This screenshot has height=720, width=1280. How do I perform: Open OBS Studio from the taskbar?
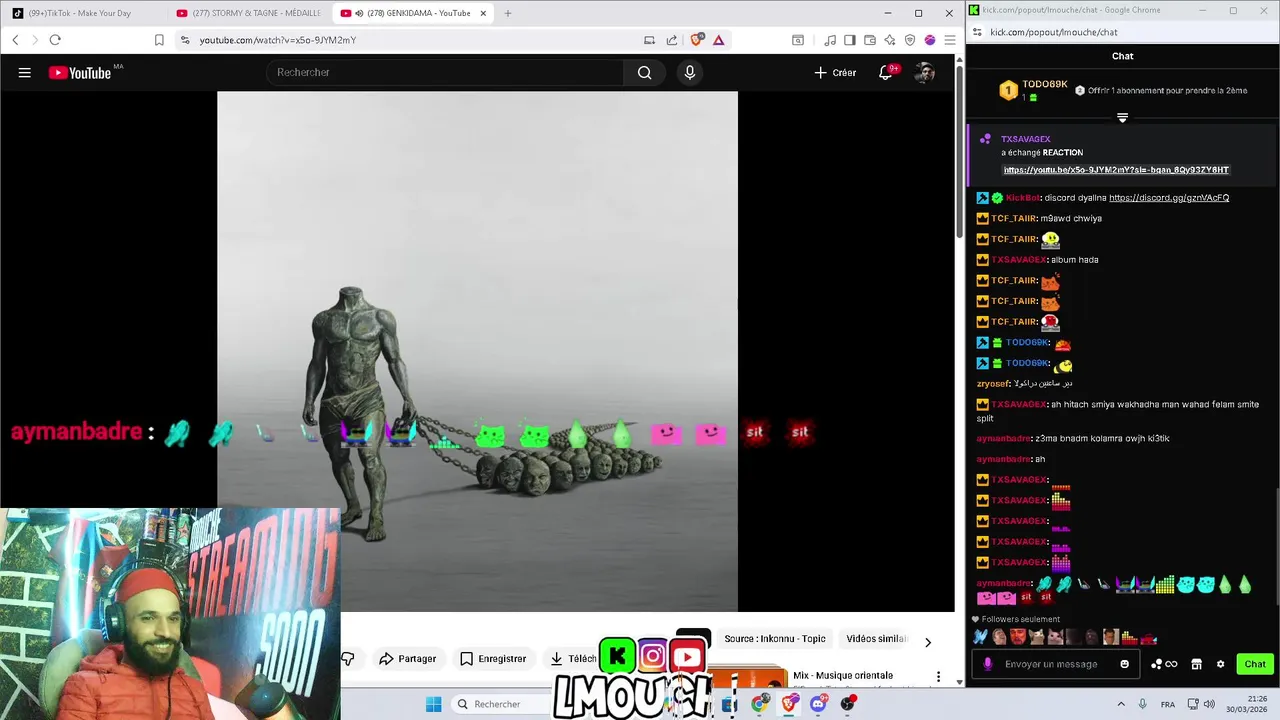(x=848, y=704)
